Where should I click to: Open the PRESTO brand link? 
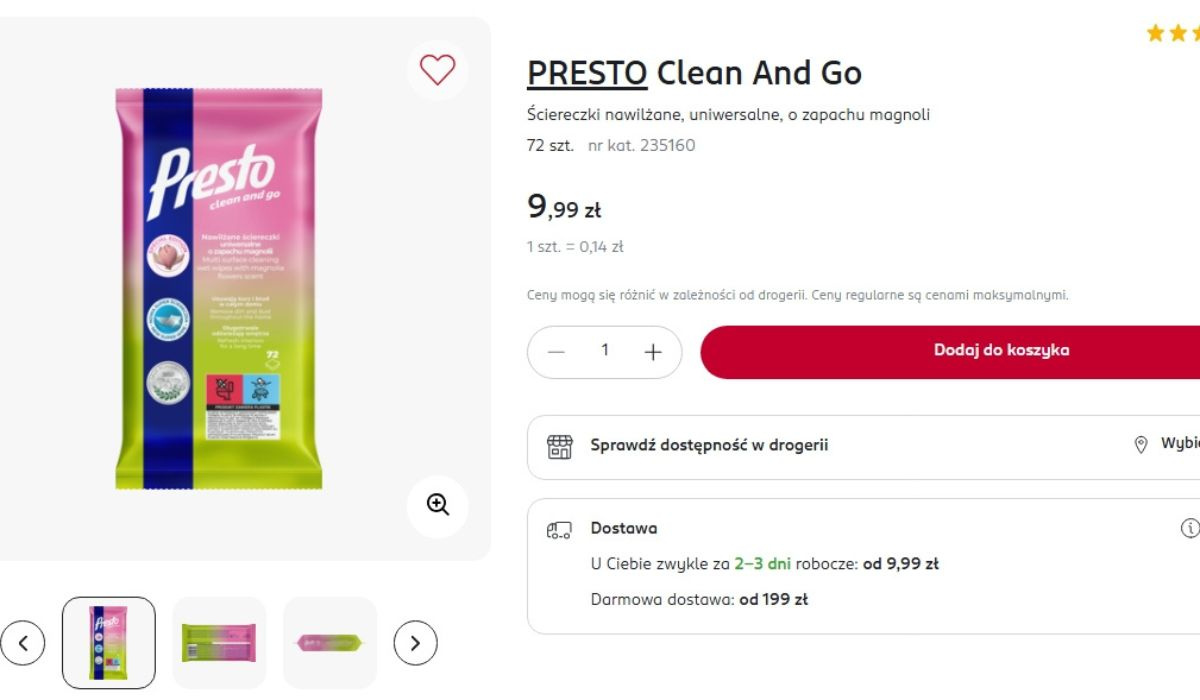tap(587, 73)
